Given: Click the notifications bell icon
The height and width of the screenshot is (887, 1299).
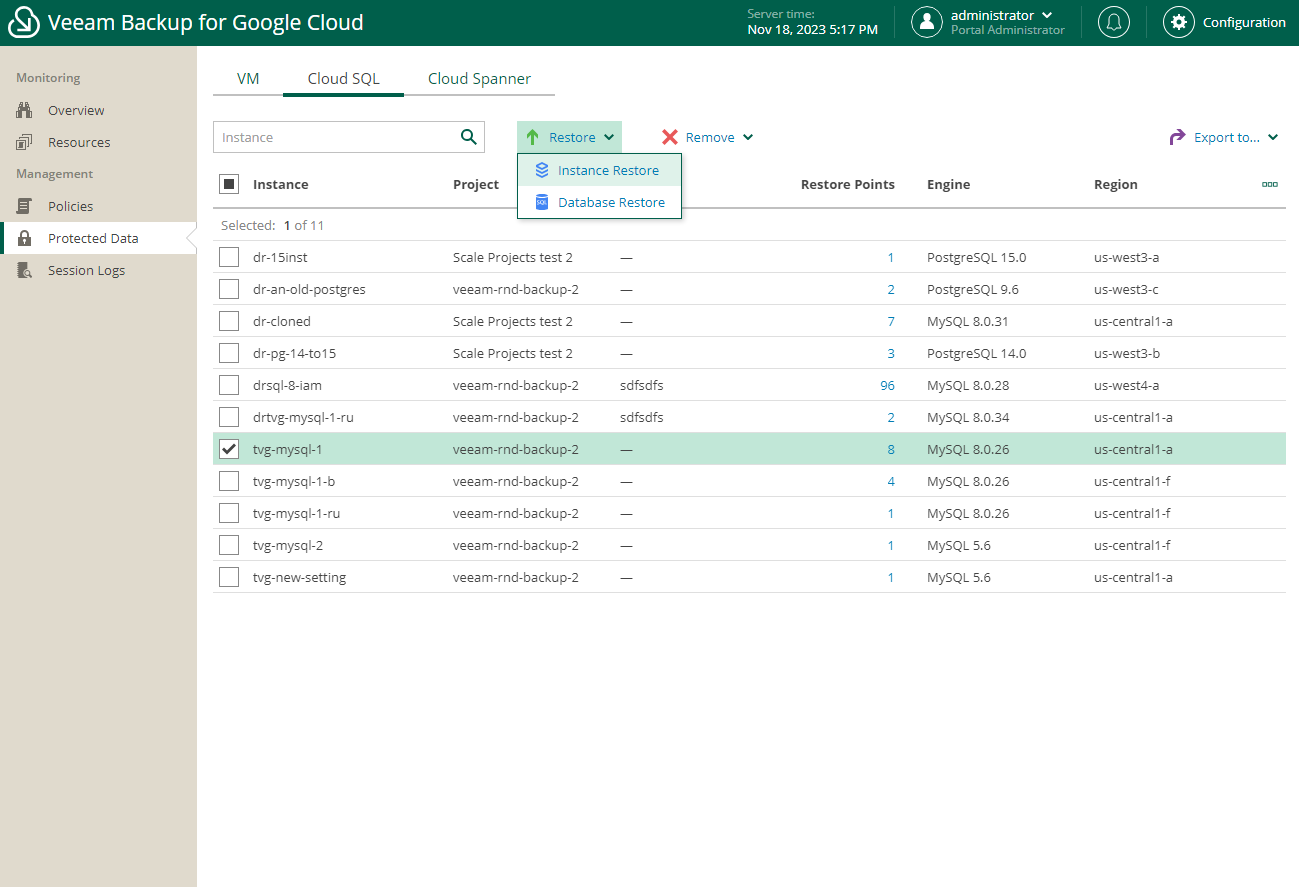Looking at the screenshot, I should [x=1113, y=22].
